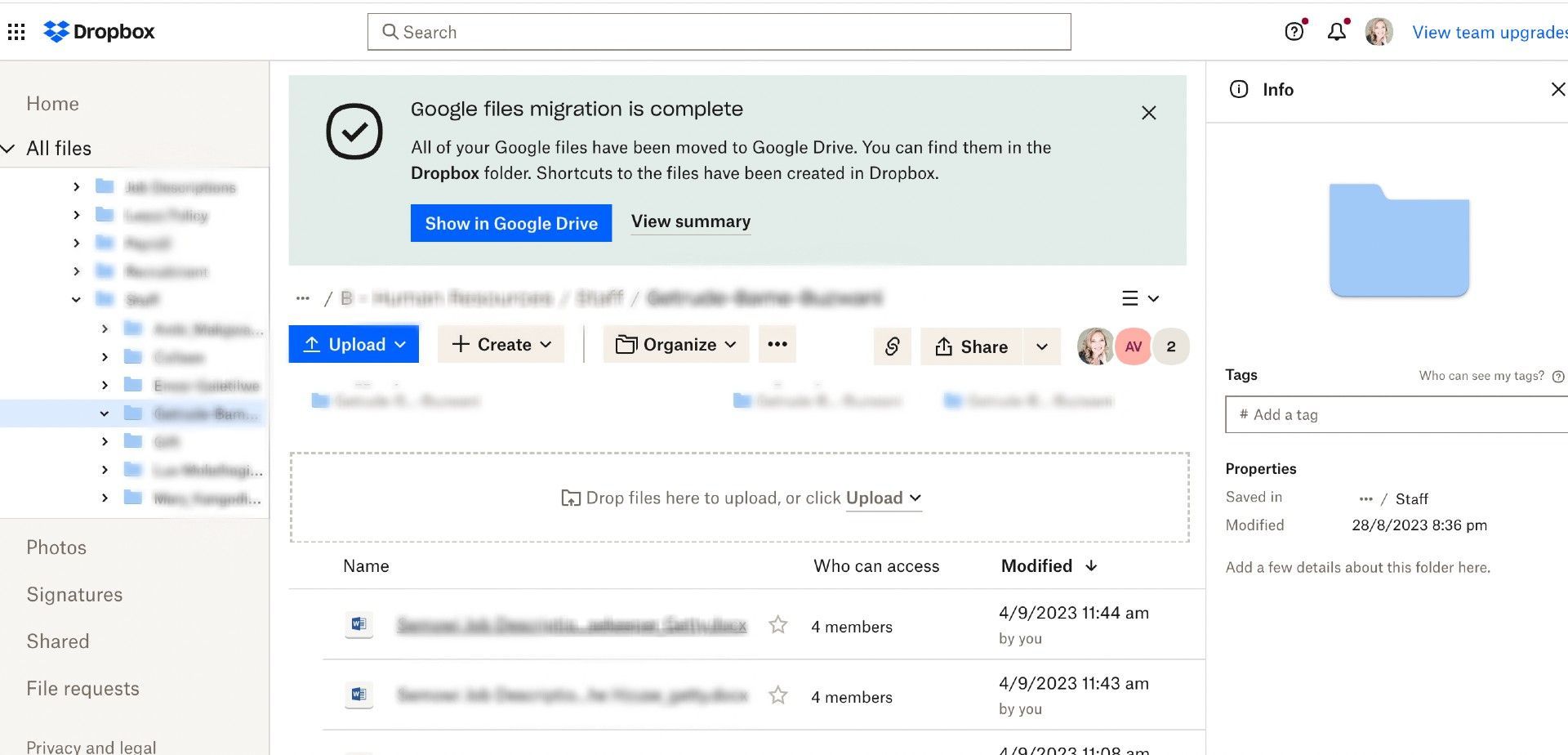This screenshot has height=755, width=1568.
Task: Open File requests in the sidebar
Action: (x=82, y=689)
